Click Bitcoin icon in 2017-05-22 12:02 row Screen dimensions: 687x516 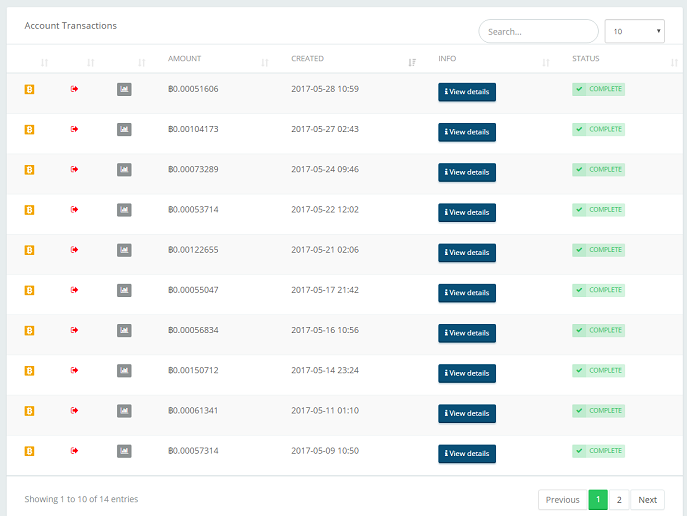29,210
